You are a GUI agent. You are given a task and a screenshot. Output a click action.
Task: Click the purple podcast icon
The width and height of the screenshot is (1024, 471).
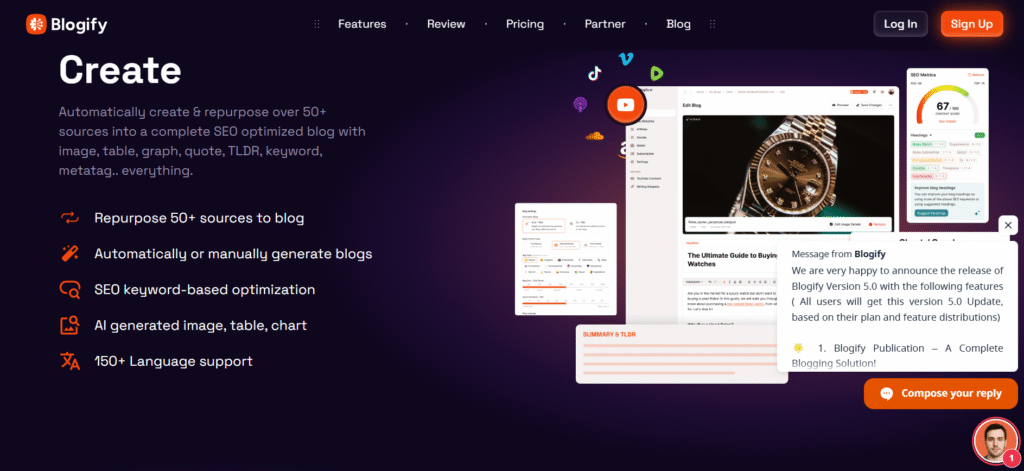[580, 104]
